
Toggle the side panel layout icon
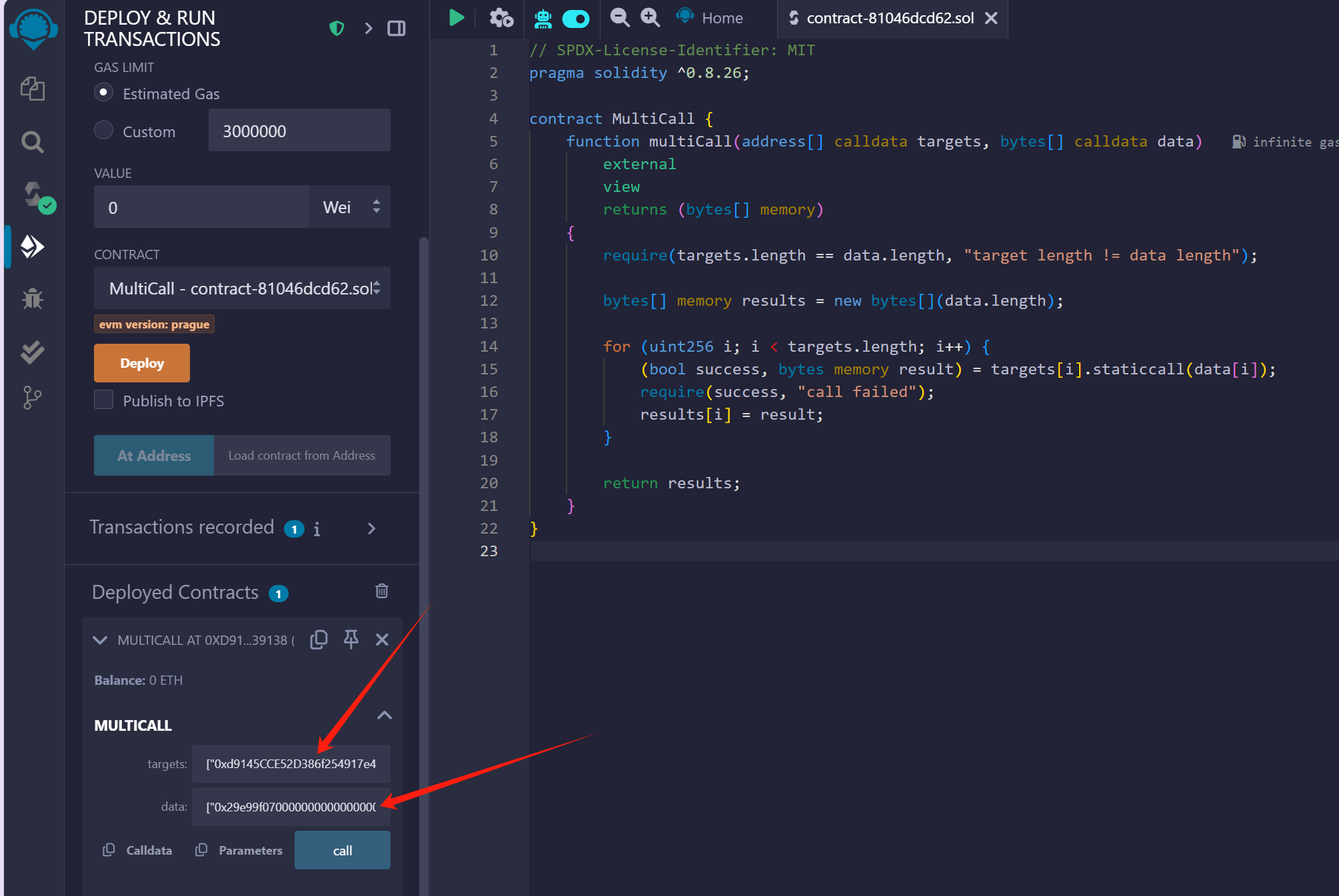click(397, 29)
